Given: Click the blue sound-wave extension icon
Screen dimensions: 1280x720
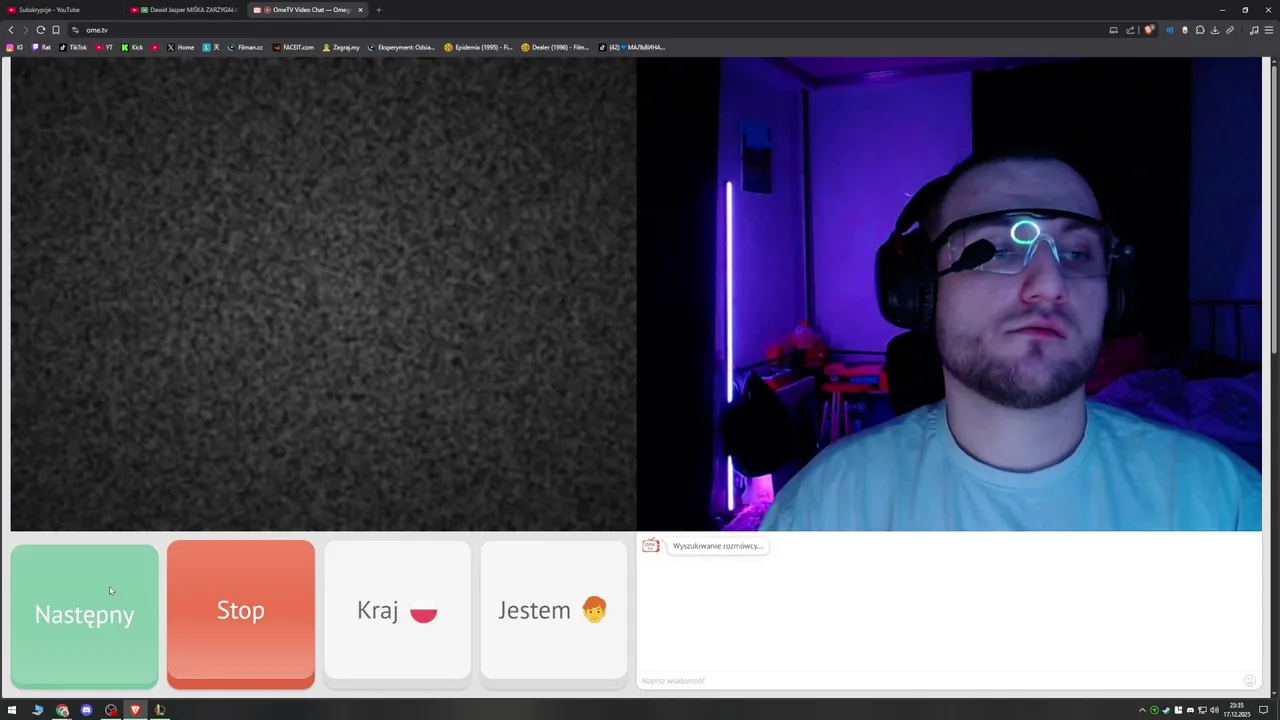Looking at the screenshot, I should pyautogui.click(x=1170, y=30).
